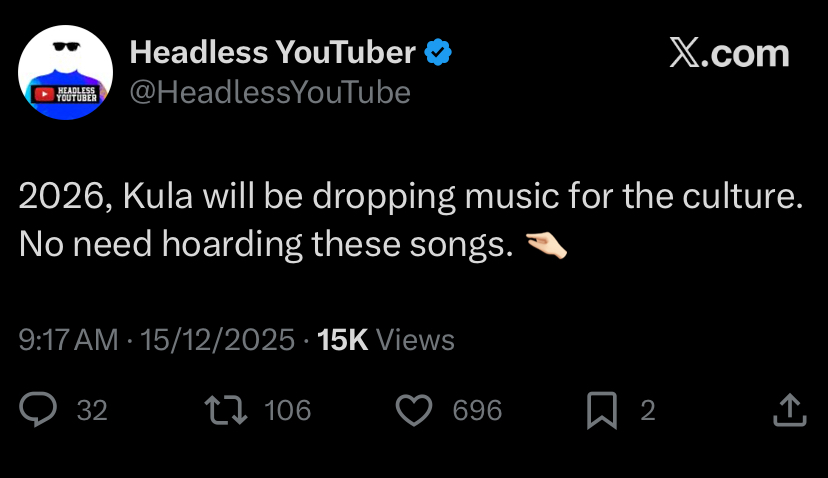Click the 32 replies count

(x=92, y=410)
